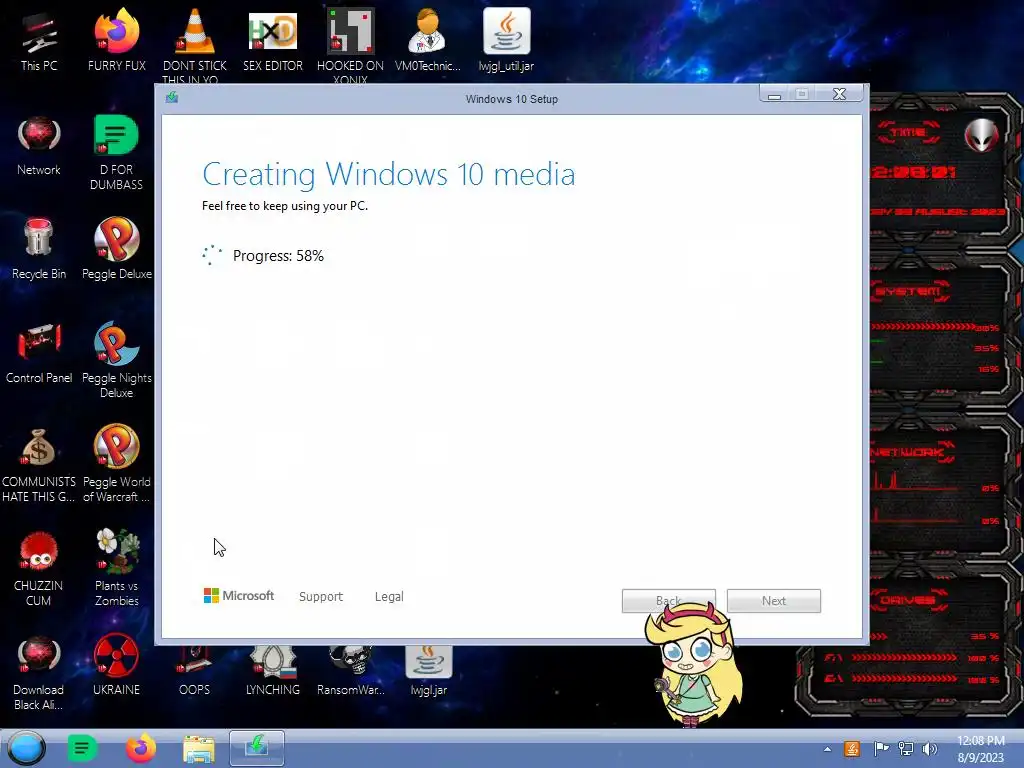
Task: Open the Network desktop icon
Action: 39,146
